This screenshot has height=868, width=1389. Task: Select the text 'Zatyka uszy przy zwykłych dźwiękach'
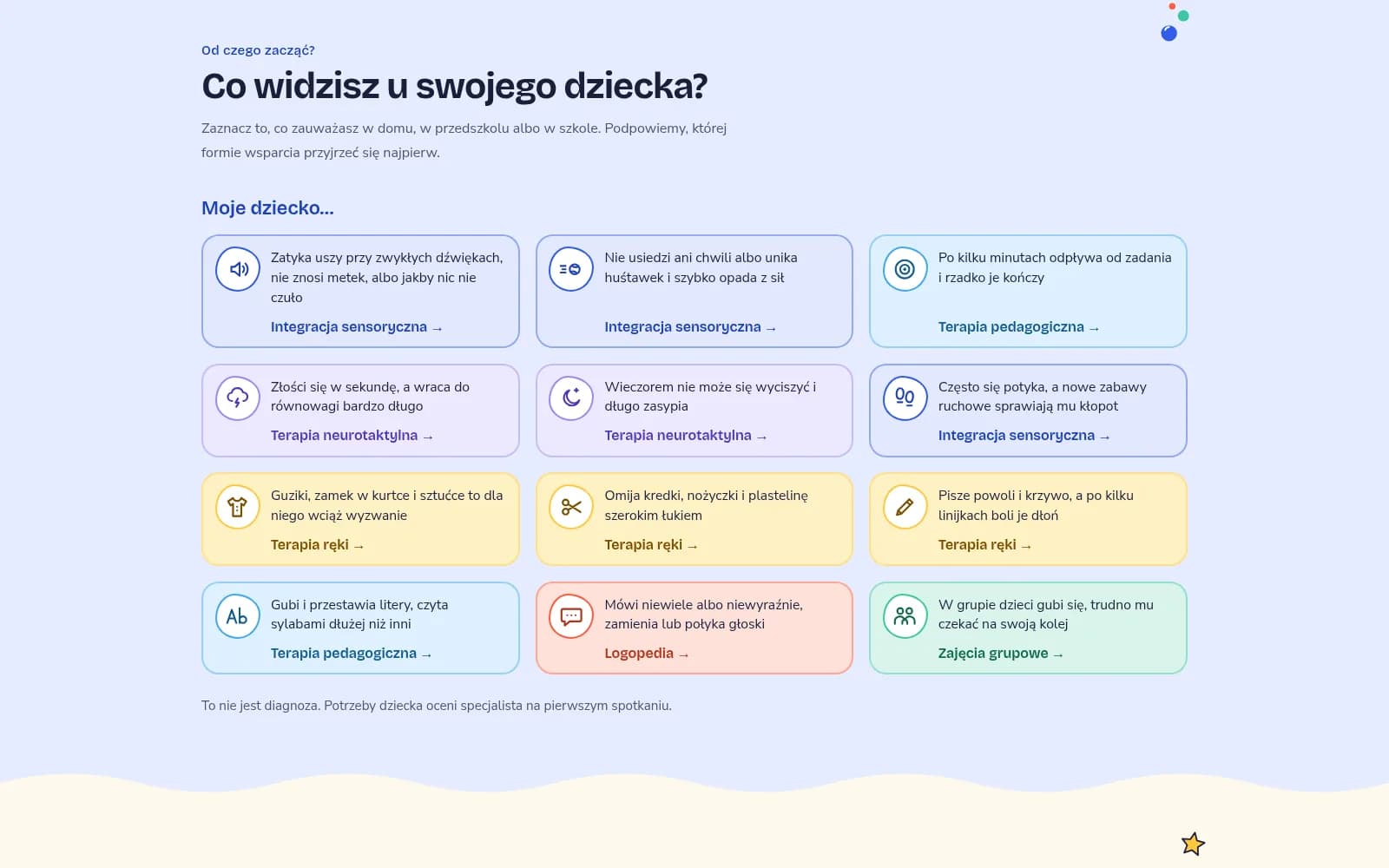point(386,258)
